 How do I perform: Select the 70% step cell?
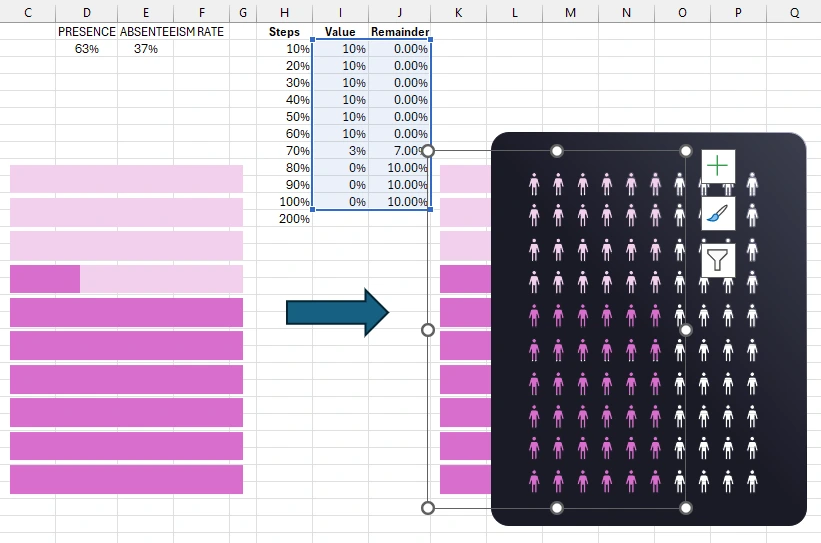(x=284, y=151)
